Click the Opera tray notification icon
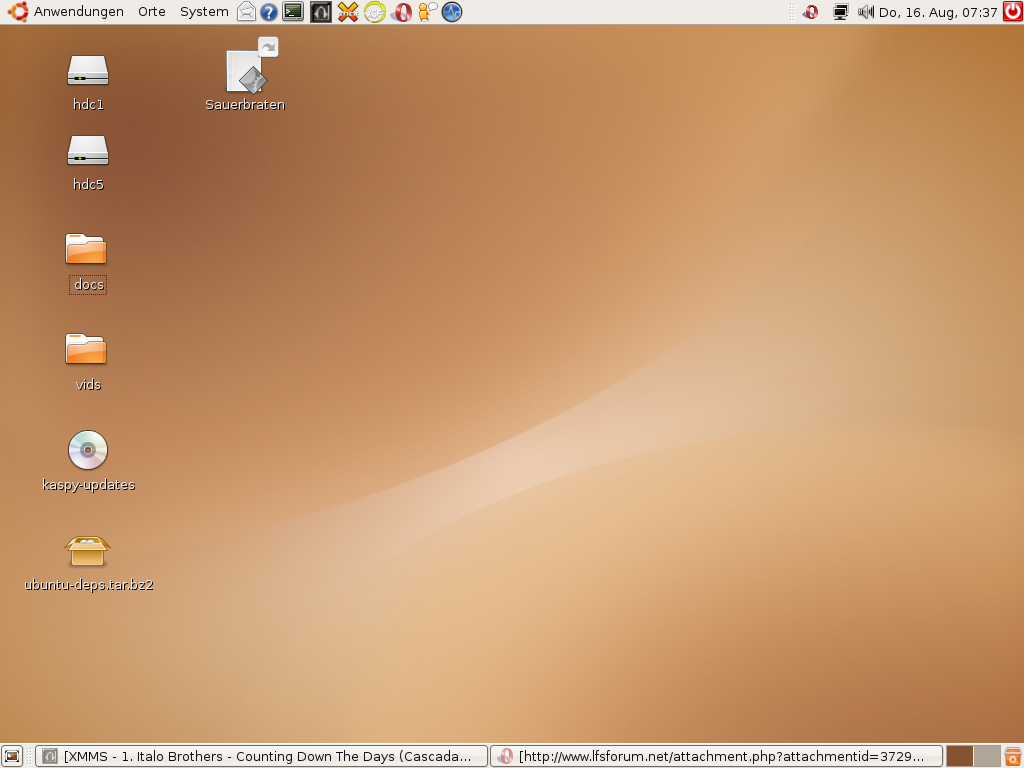The height and width of the screenshot is (768, 1024). pos(810,12)
